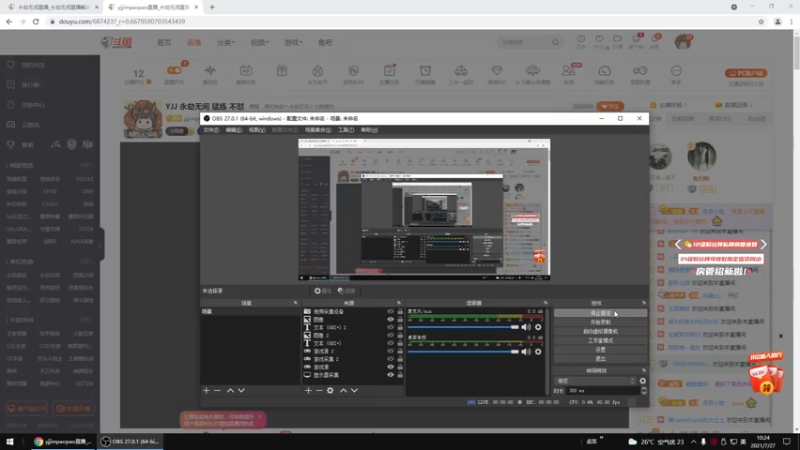Add a new source with the plus icon in Sources

pyautogui.click(x=308, y=390)
